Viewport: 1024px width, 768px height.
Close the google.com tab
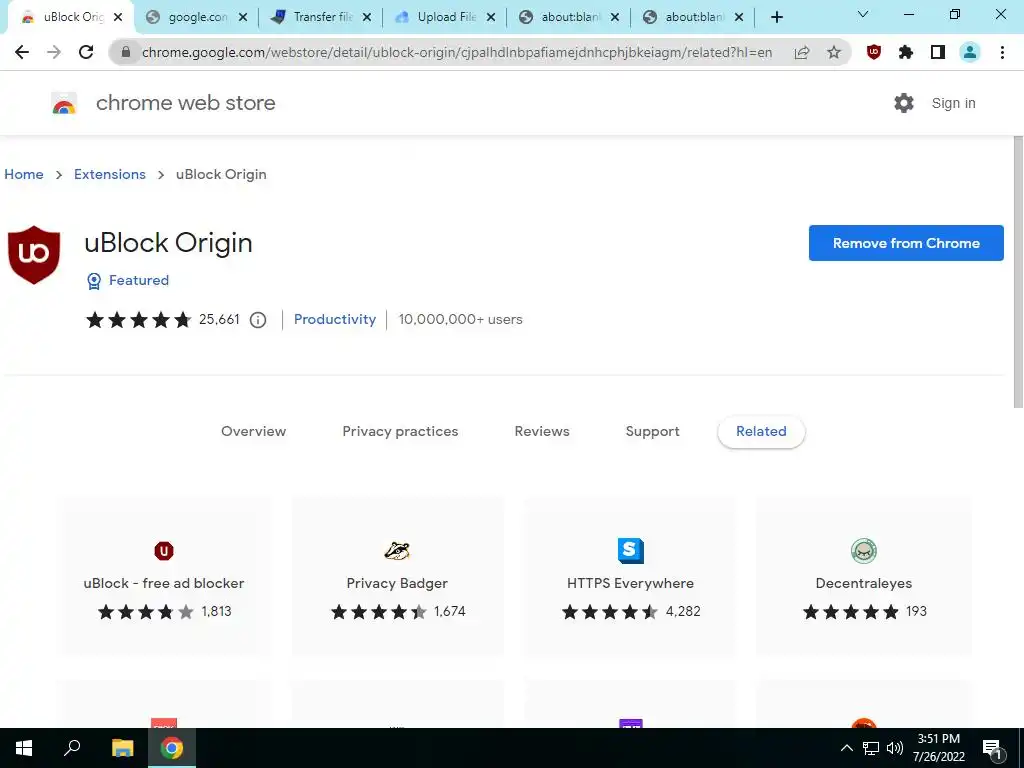pos(243,18)
